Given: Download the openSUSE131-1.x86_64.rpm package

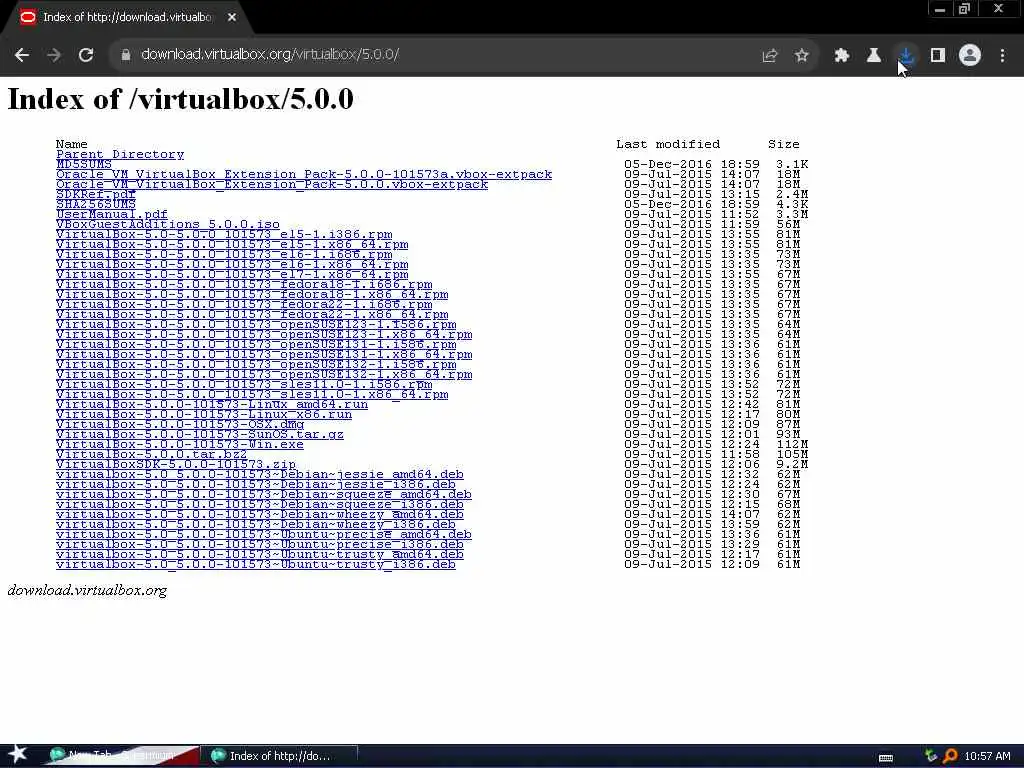Looking at the screenshot, I should [x=264, y=355].
